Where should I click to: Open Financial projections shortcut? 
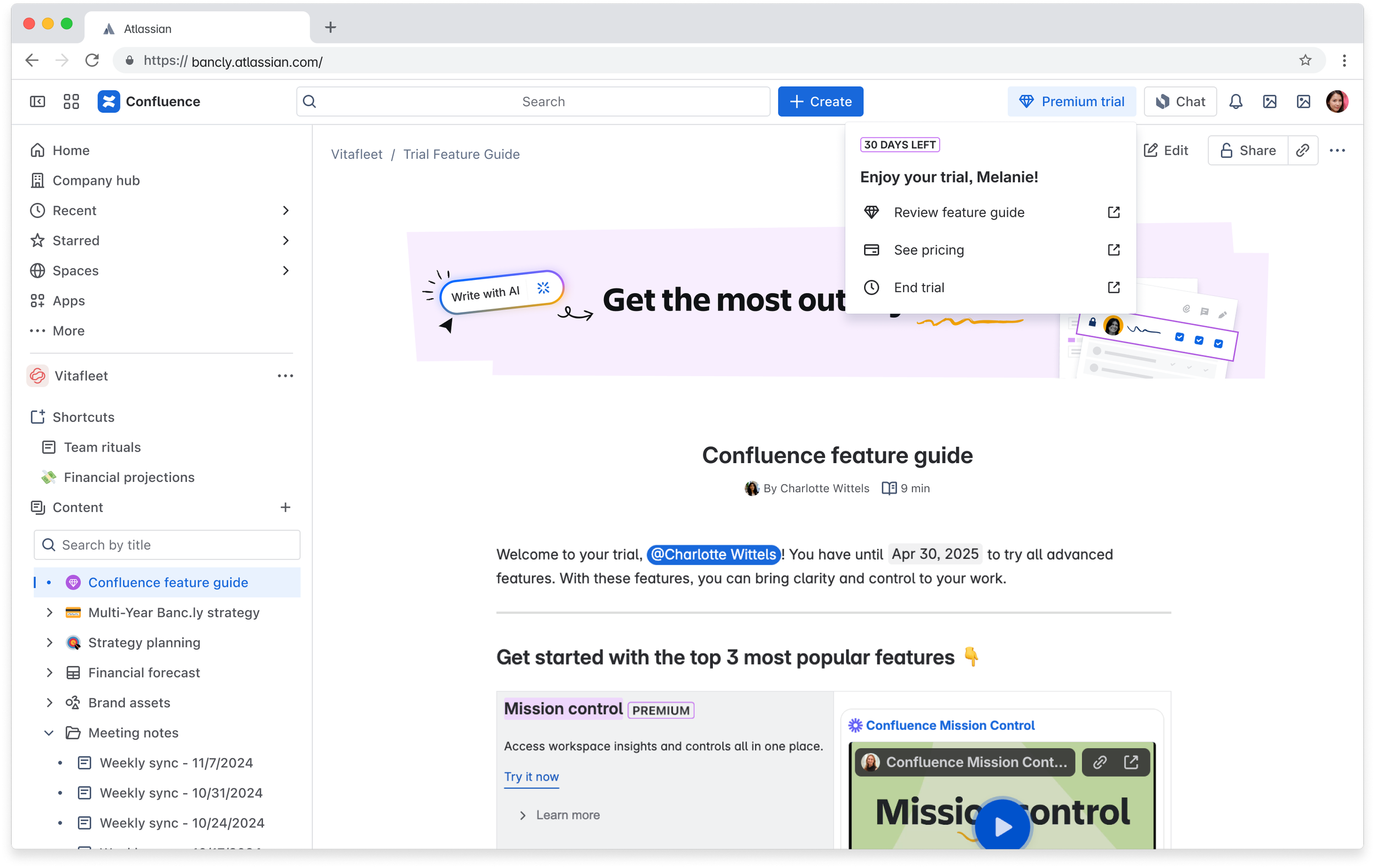click(129, 477)
